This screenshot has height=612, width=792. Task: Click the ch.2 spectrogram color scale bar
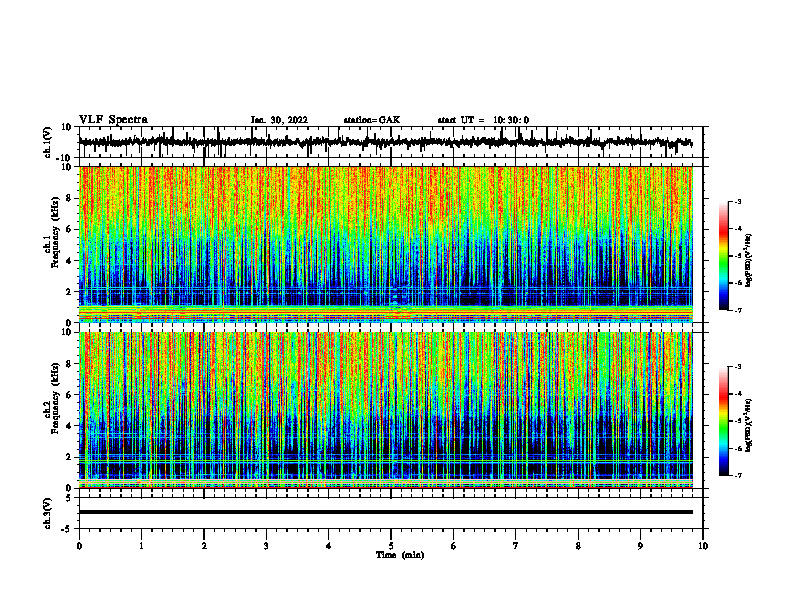tap(723, 421)
